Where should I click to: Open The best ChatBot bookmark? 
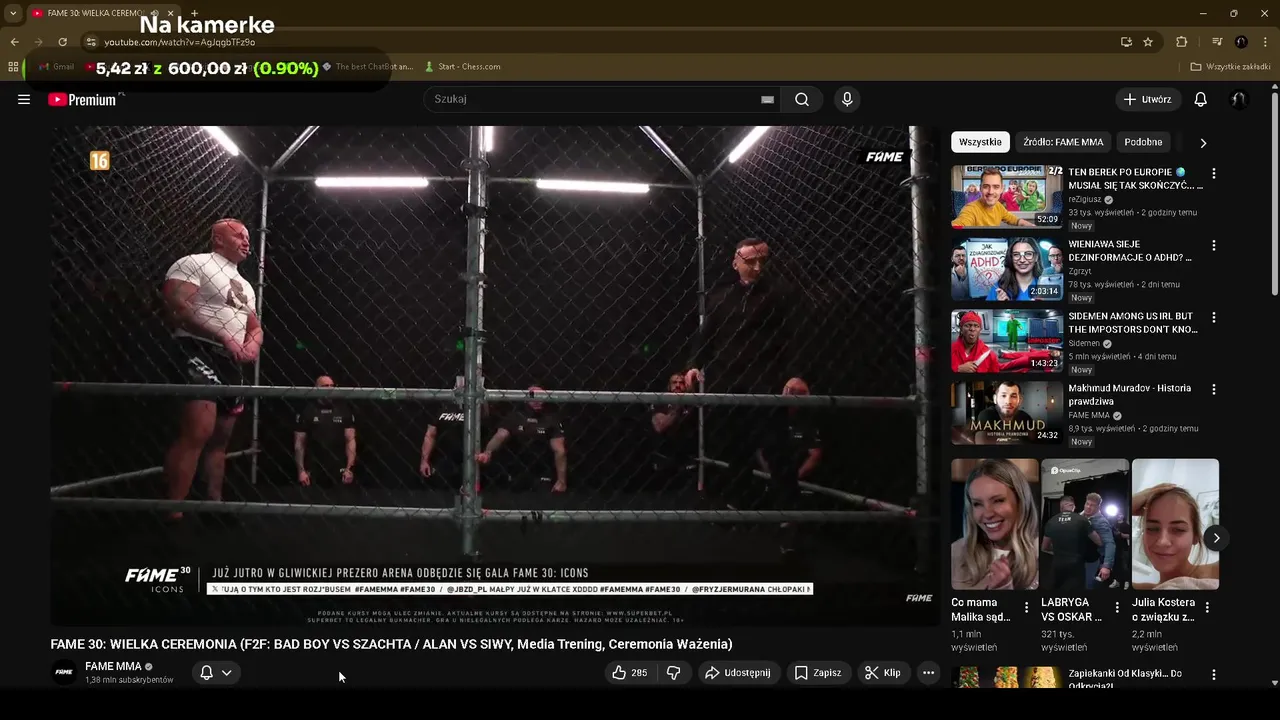point(367,67)
